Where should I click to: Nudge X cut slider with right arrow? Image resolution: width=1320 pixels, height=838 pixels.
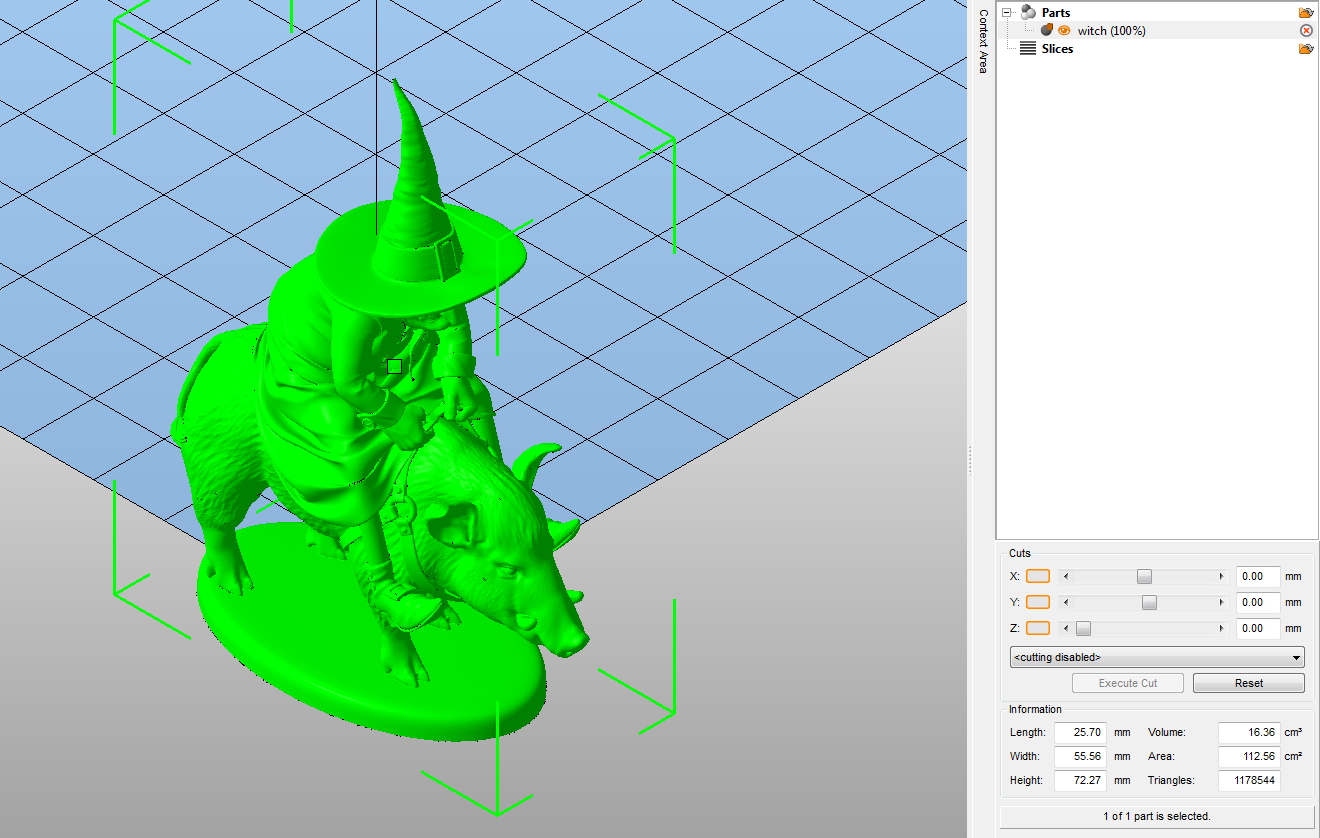tap(1221, 577)
